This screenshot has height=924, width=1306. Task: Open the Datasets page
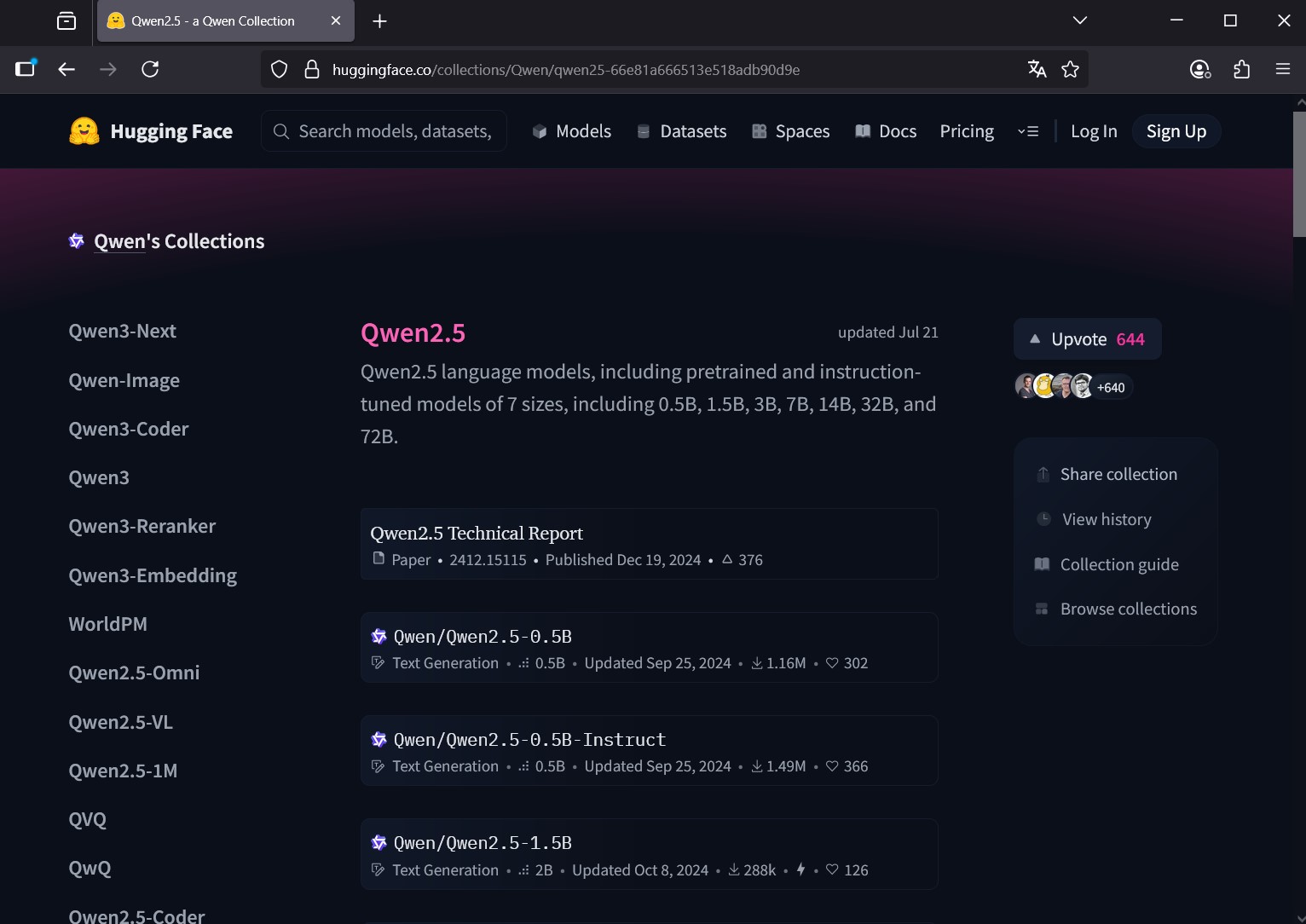click(x=682, y=131)
